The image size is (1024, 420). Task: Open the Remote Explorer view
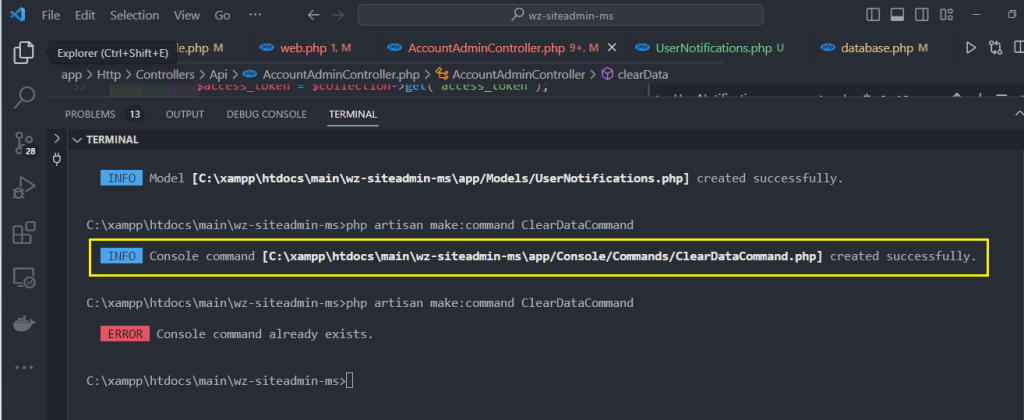pyautogui.click(x=24, y=278)
